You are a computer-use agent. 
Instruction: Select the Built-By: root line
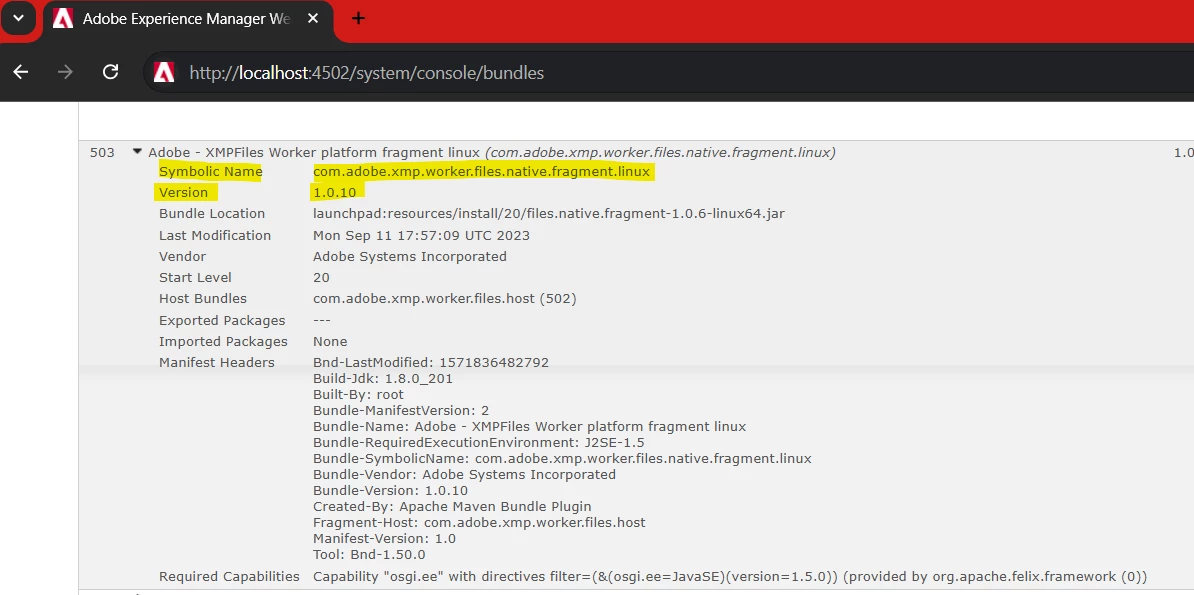(358, 395)
